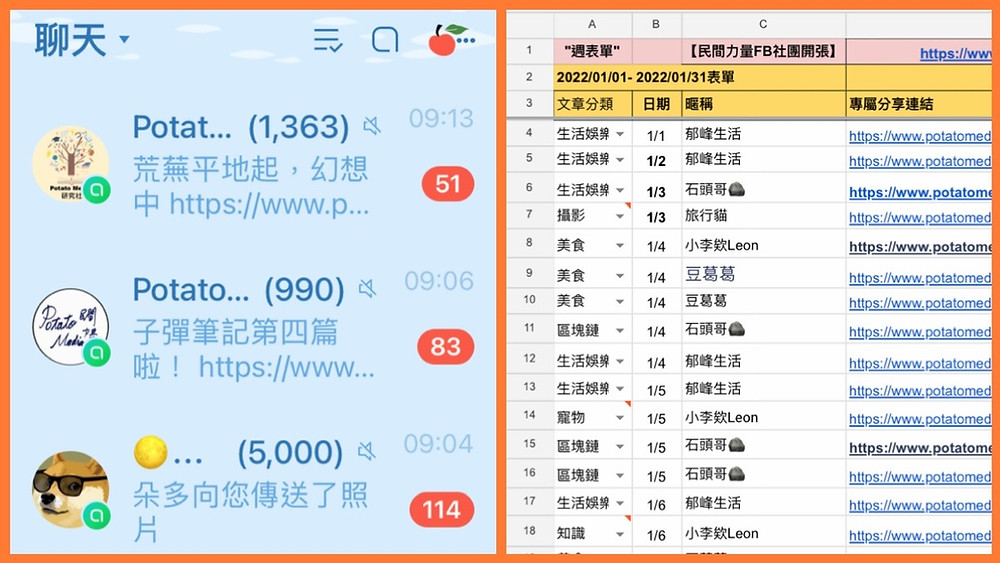Open the 聊天 filter dropdown arrow

tap(124, 40)
